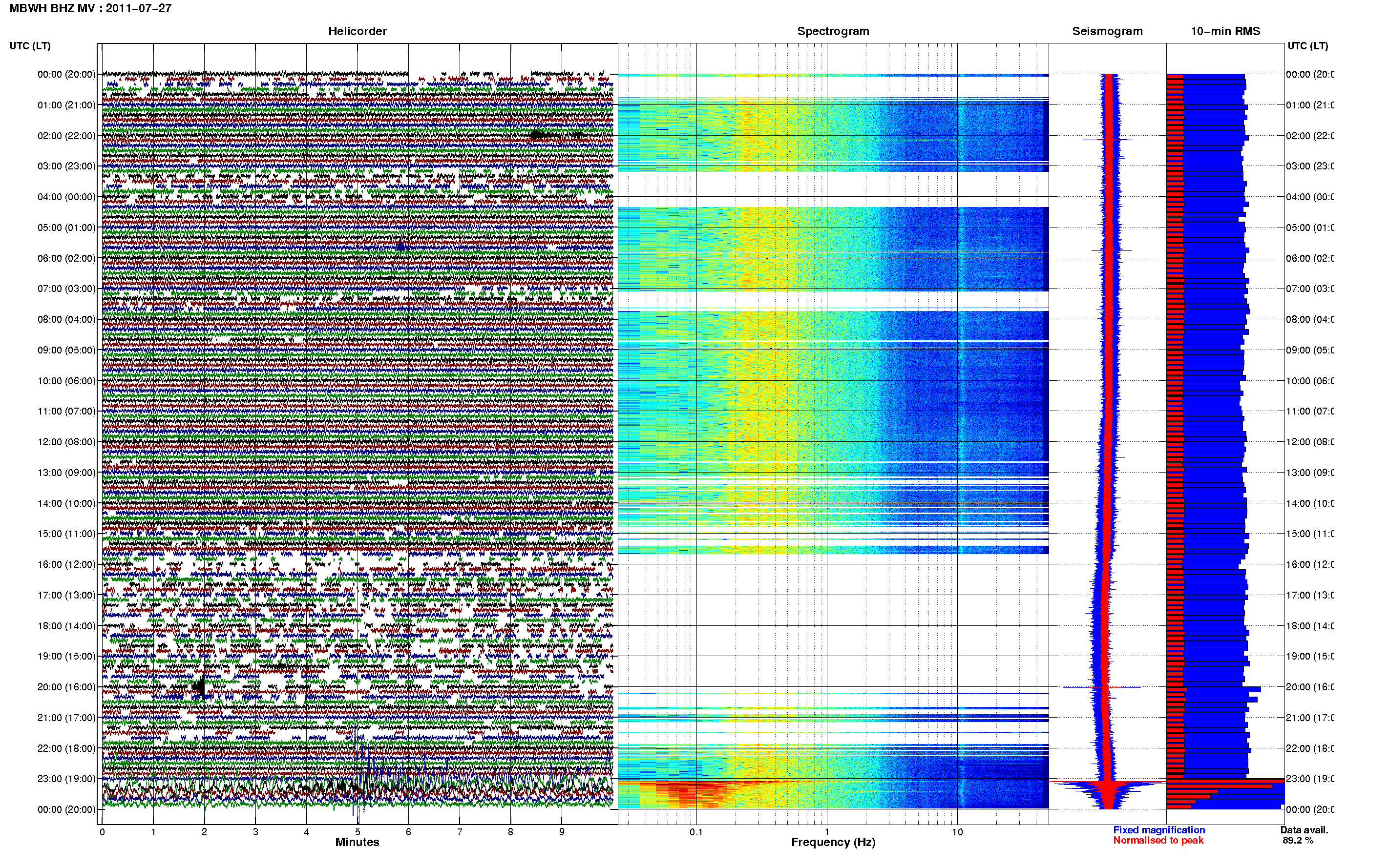Click the right 'UTC (LT)' axis label

tap(1307, 45)
